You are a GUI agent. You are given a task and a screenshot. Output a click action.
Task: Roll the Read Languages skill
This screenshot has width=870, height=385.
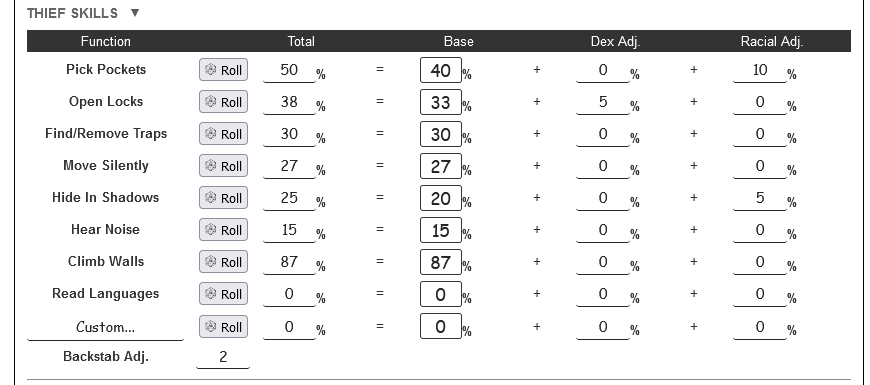[224, 294]
